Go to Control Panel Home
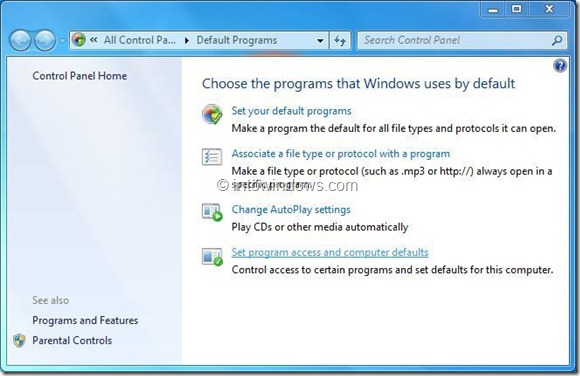Screen dimensions: 580x376 pyautogui.click(x=80, y=76)
